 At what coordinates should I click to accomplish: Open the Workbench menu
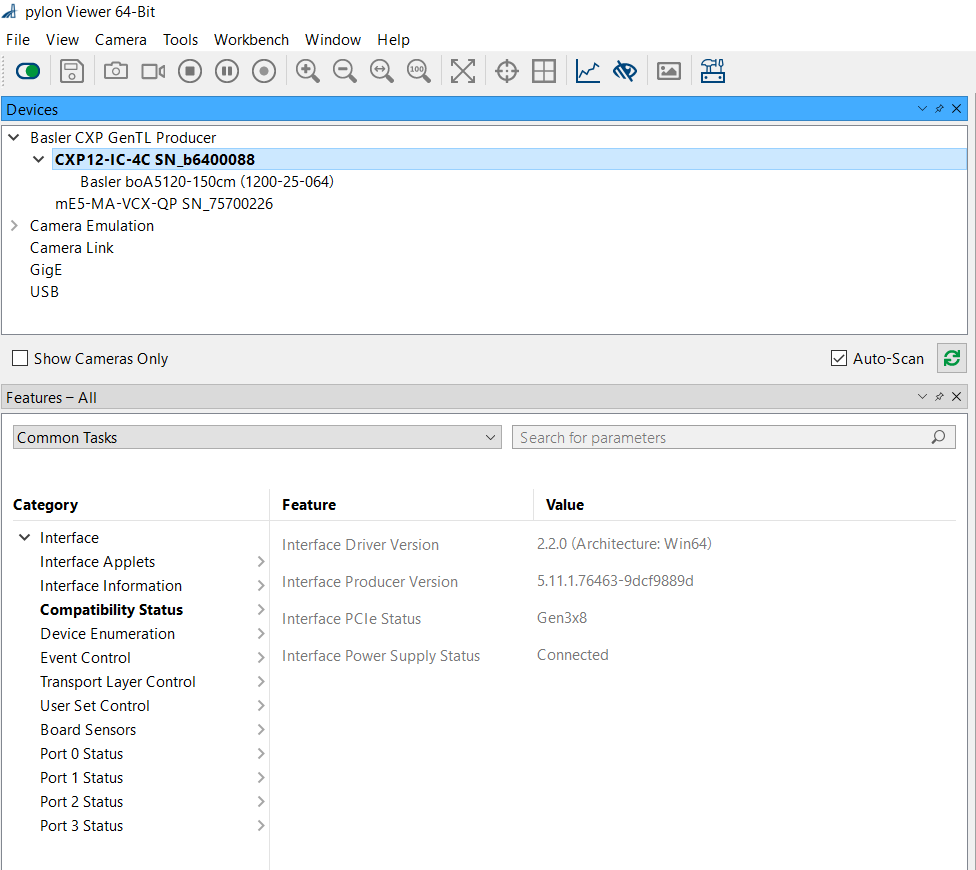point(251,40)
